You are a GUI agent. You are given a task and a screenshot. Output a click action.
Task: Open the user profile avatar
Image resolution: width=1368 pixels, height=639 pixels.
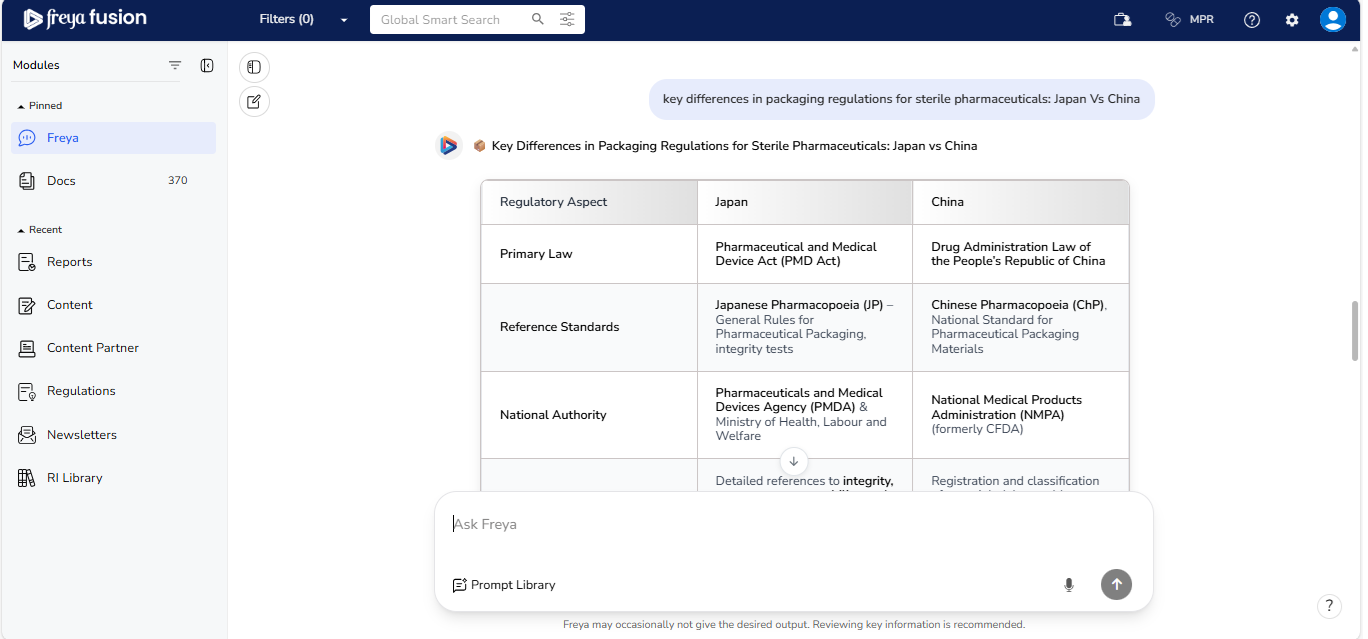point(1332,20)
